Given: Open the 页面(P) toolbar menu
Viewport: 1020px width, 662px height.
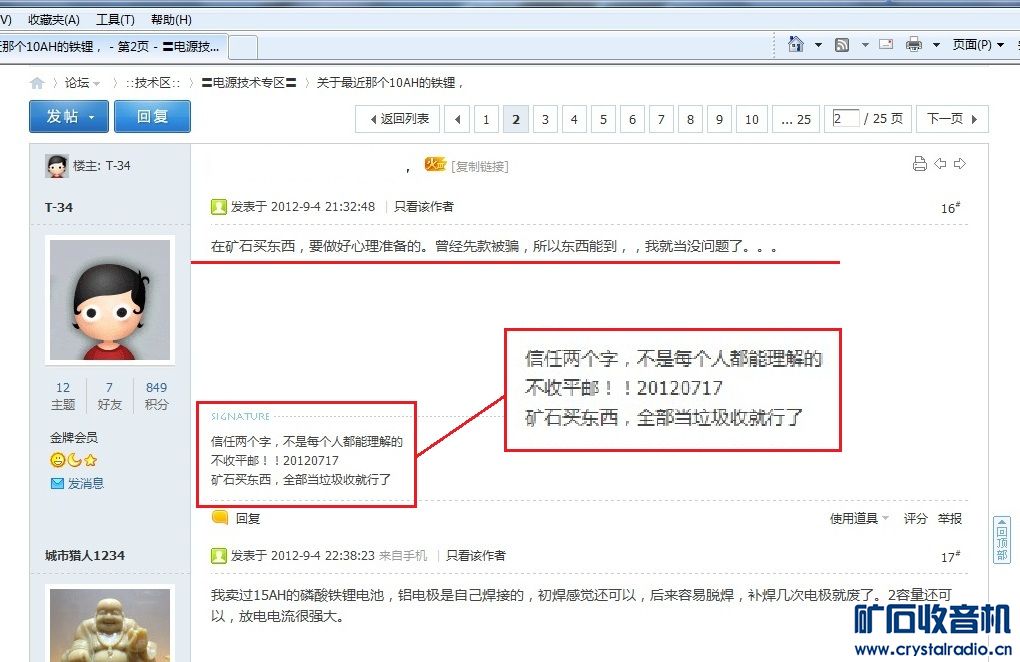Looking at the screenshot, I should click(978, 45).
